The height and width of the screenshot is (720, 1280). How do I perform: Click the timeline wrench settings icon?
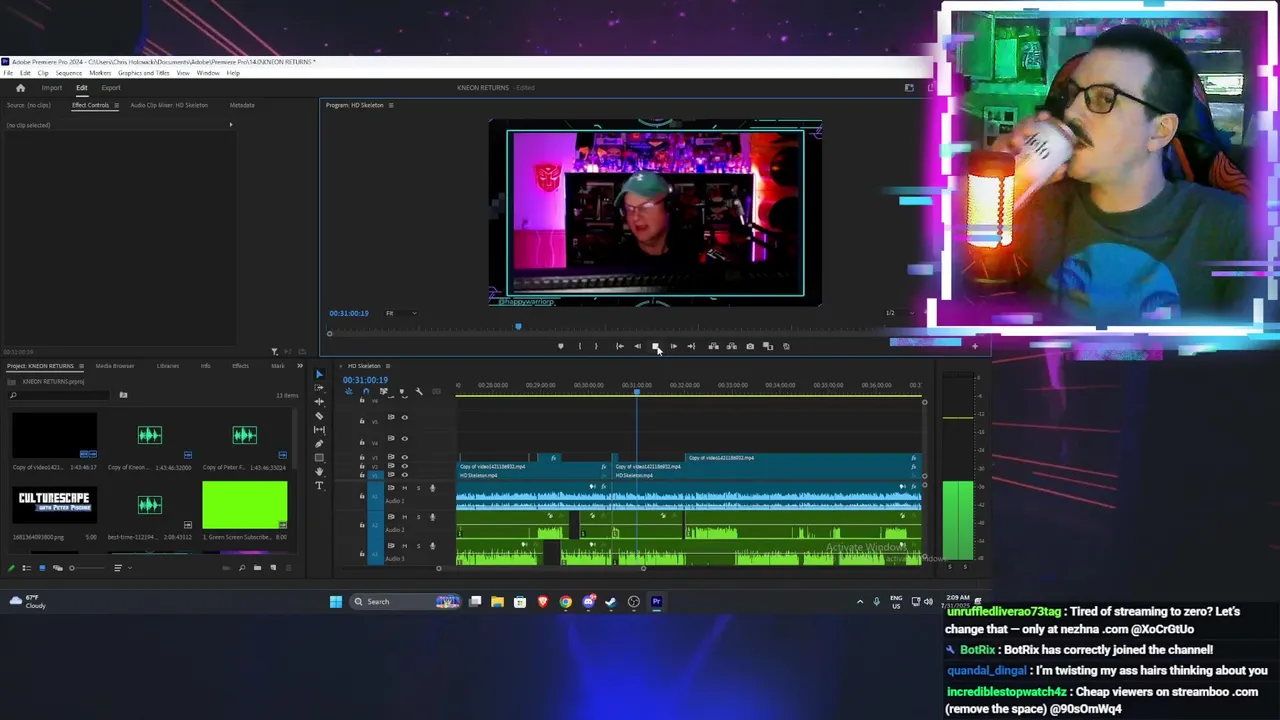[419, 391]
